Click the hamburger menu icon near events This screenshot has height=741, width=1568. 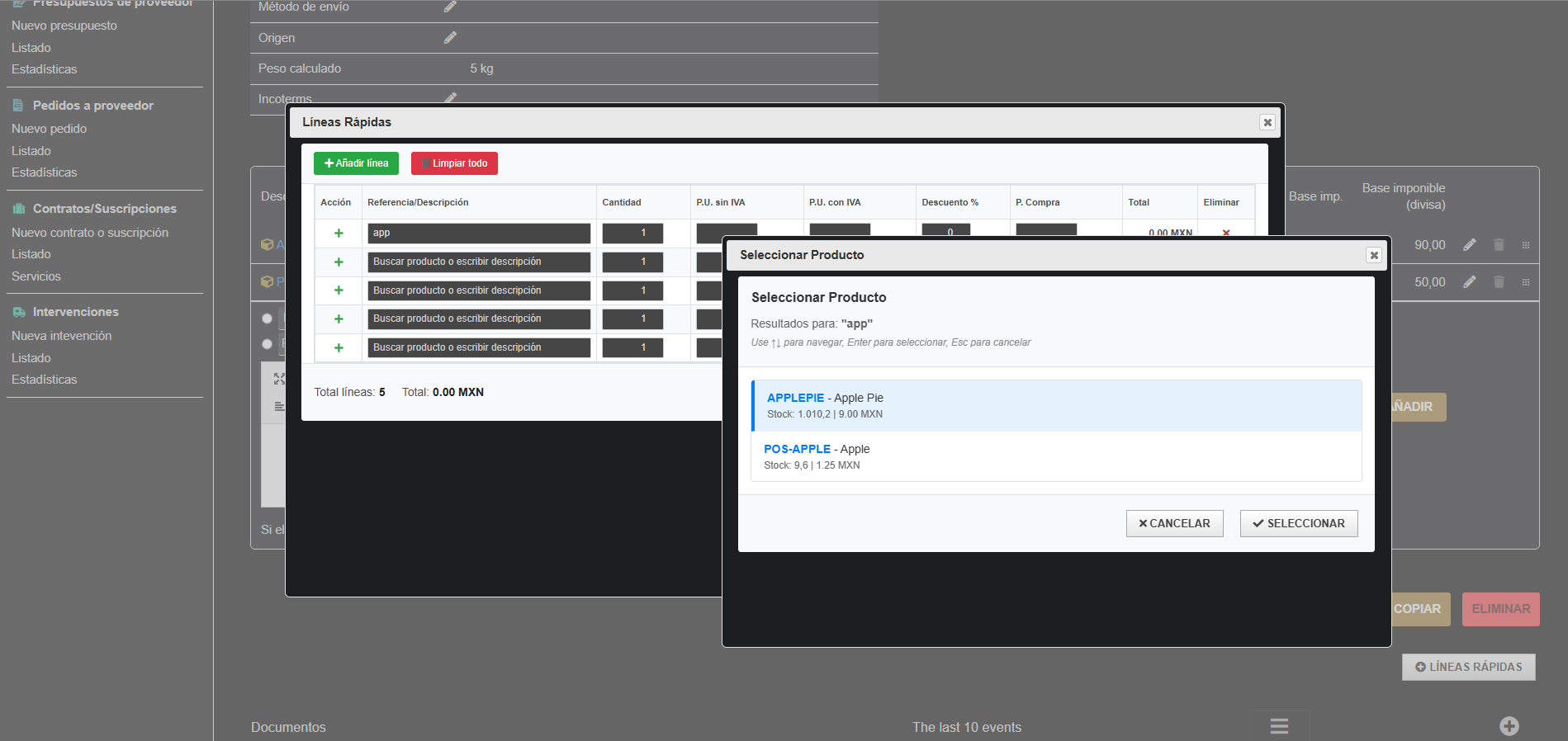click(1279, 726)
